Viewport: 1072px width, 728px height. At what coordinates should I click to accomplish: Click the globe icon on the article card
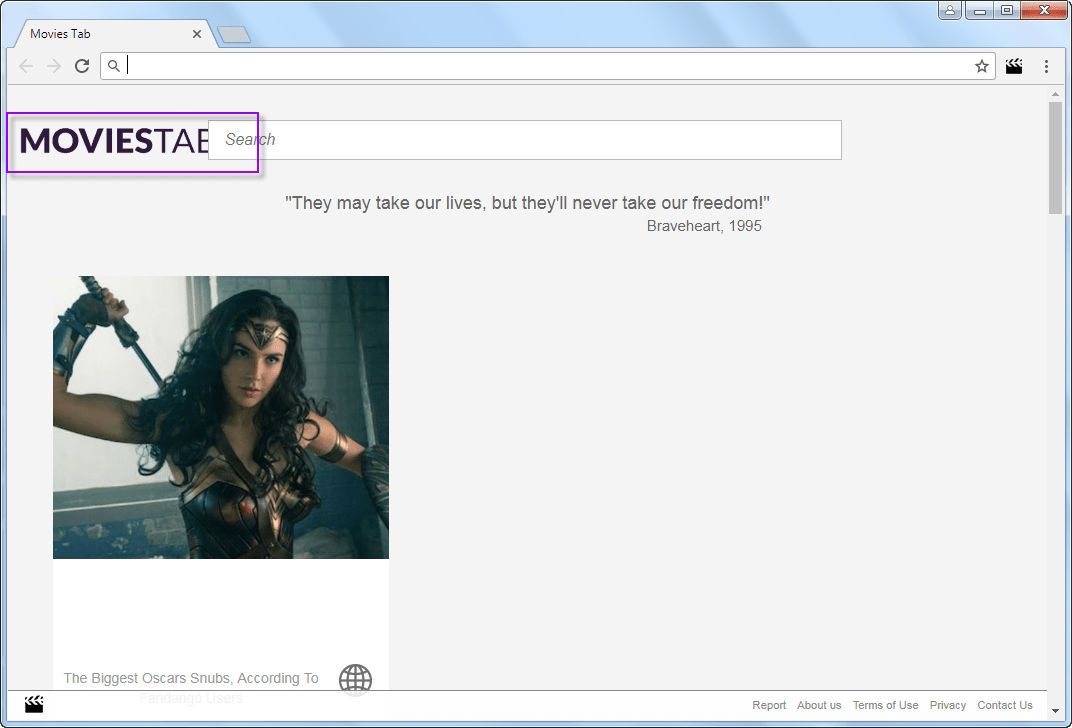point(355,679)
